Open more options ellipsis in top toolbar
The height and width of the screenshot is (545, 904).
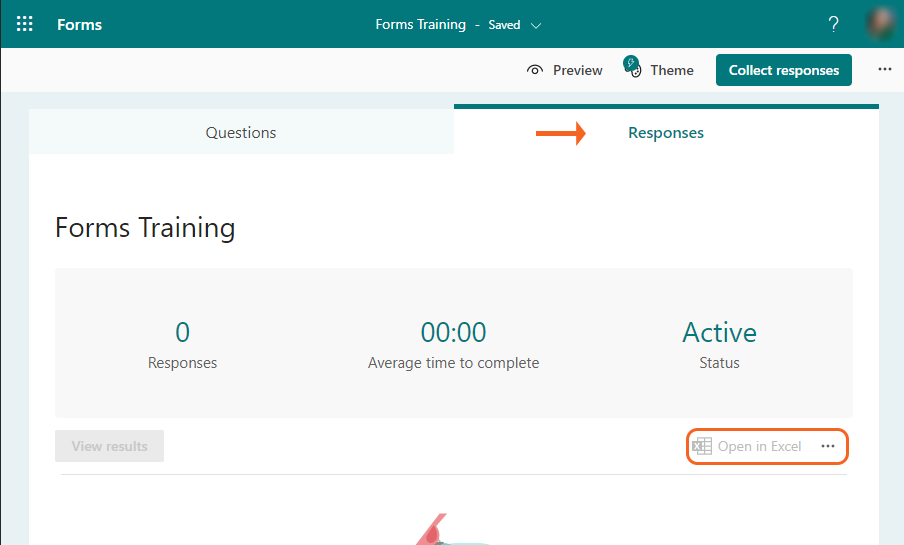884,70
